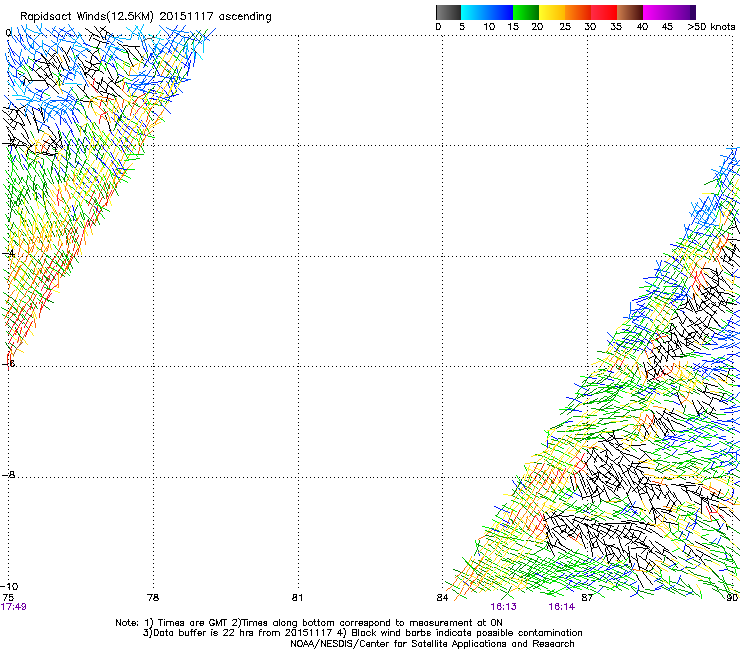Click the latitude label 0
This screenshot has height=650, width=740.
(x=8, y=33)
